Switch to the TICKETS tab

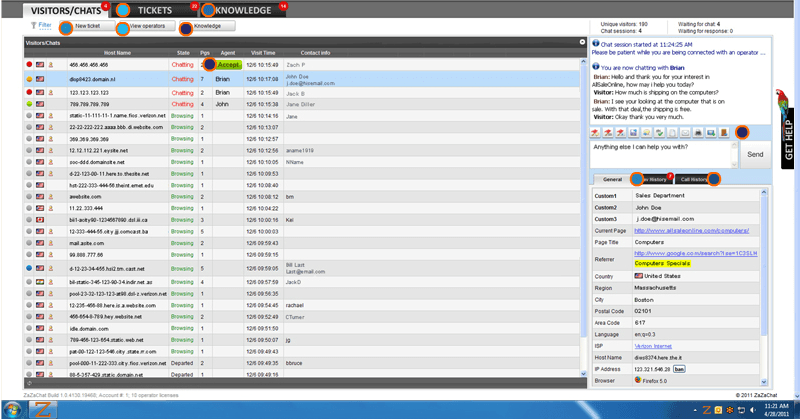point(154,10)
